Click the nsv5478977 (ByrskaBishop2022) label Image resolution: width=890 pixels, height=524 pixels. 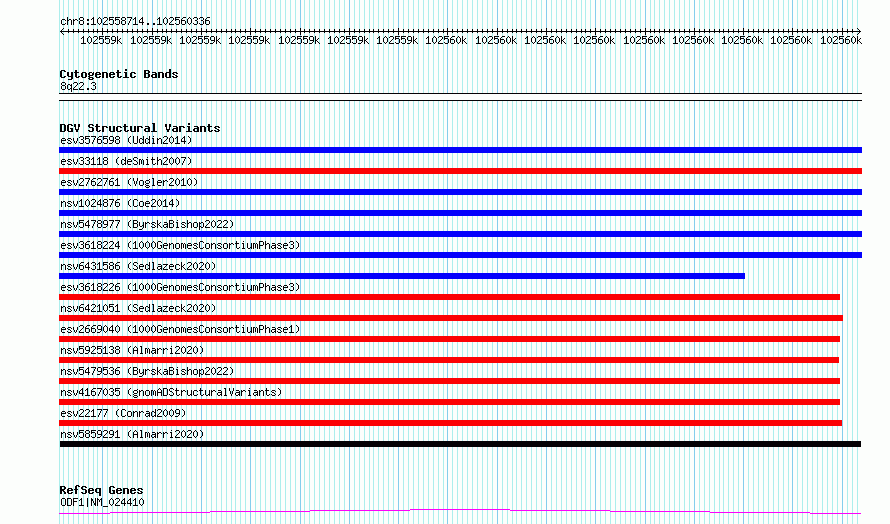(x=147, y=224)
